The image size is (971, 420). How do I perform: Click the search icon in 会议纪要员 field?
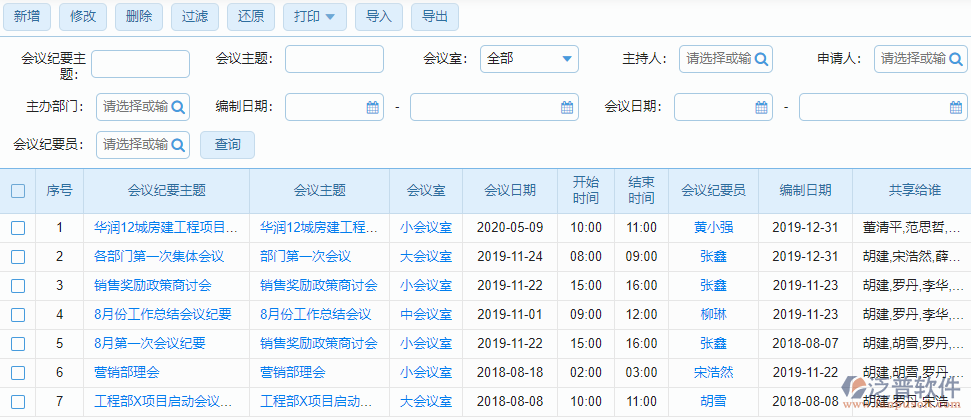pos(178,145)
